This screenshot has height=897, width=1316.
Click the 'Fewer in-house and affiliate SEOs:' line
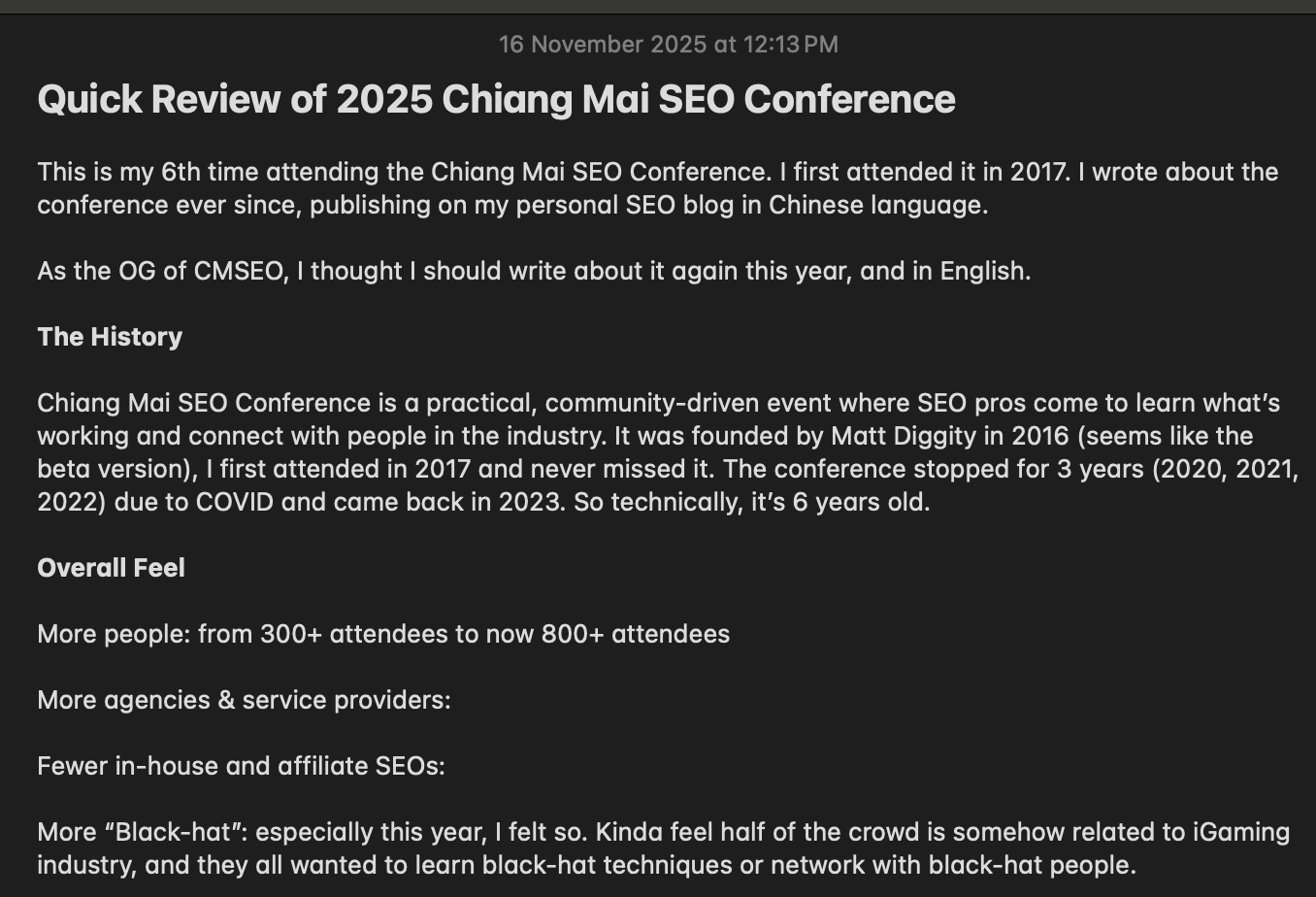(241, 766)
